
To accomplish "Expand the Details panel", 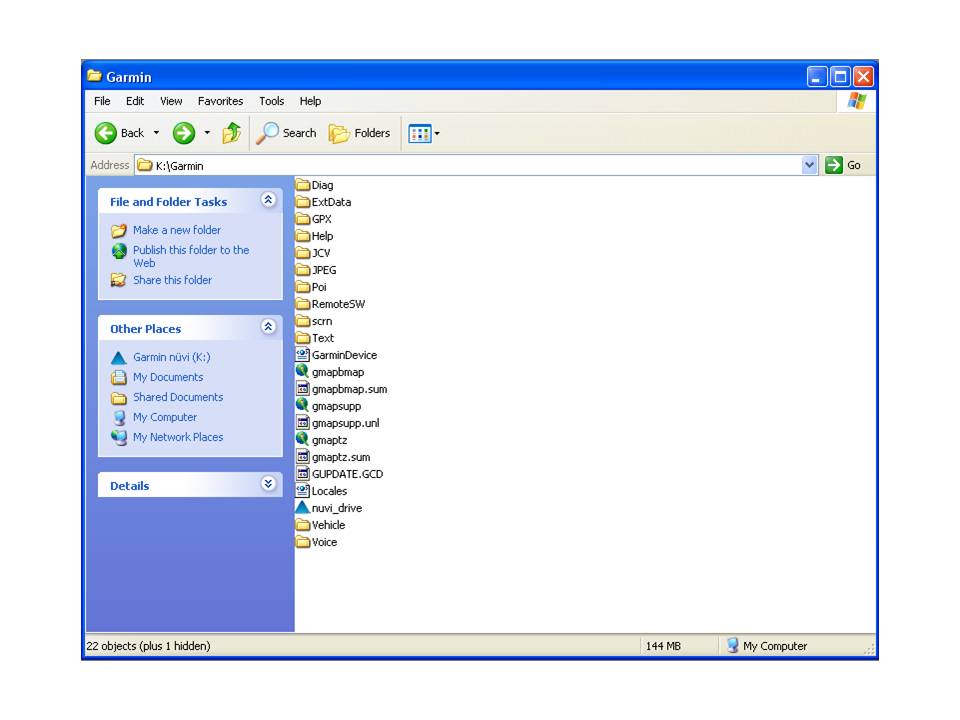I will (268, 484).
